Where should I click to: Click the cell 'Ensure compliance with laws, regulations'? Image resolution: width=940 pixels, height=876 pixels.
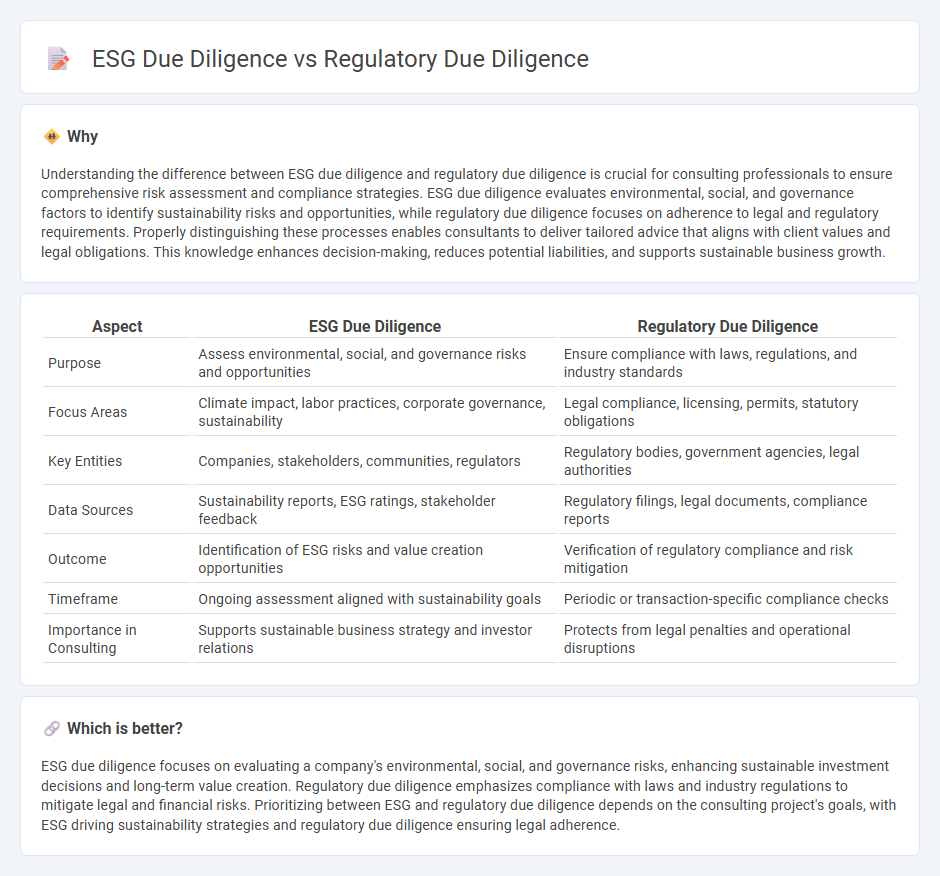click(x=727, y=363)
